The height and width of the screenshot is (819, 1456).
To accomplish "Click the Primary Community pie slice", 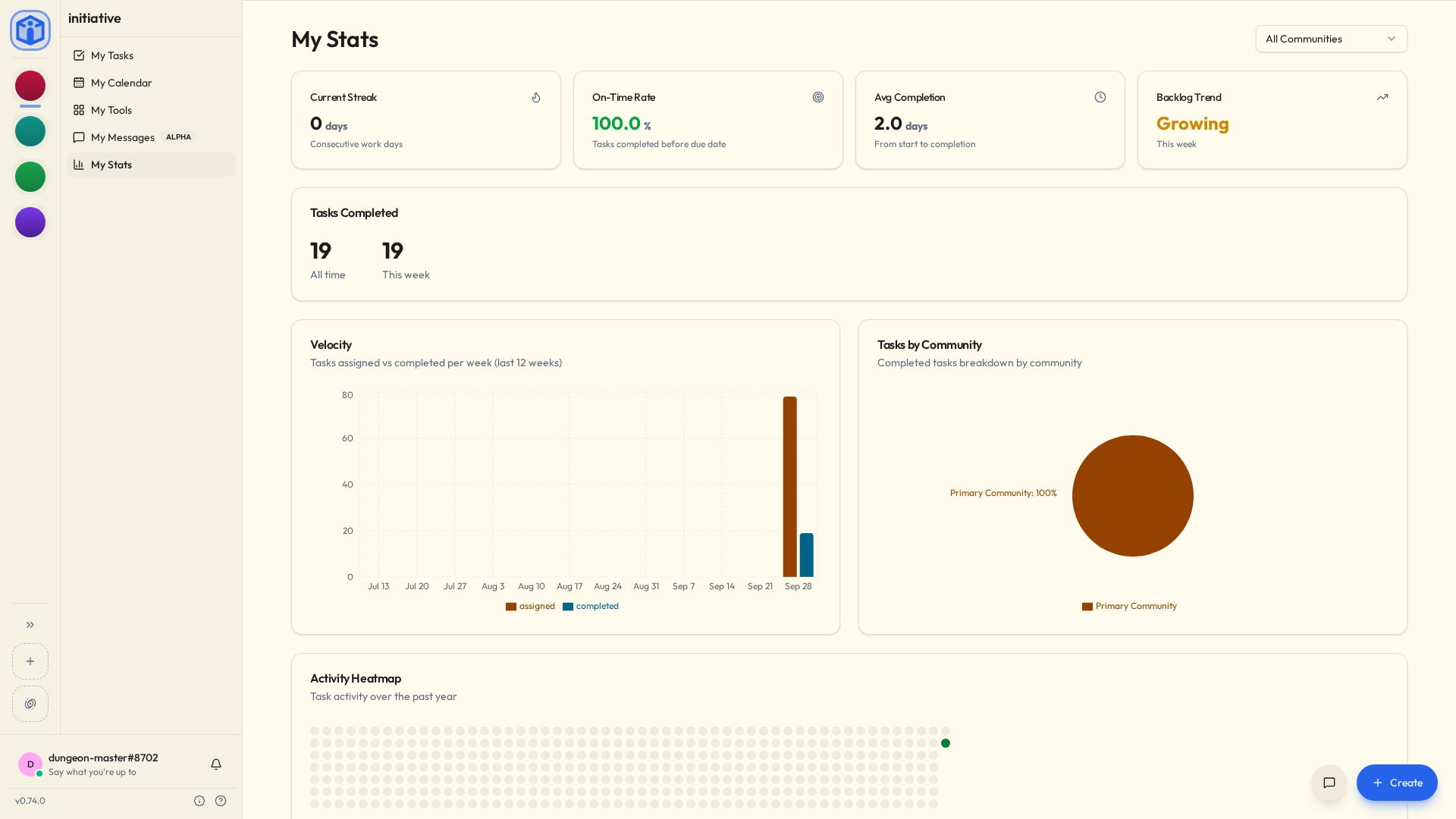I will point(1133,496).
